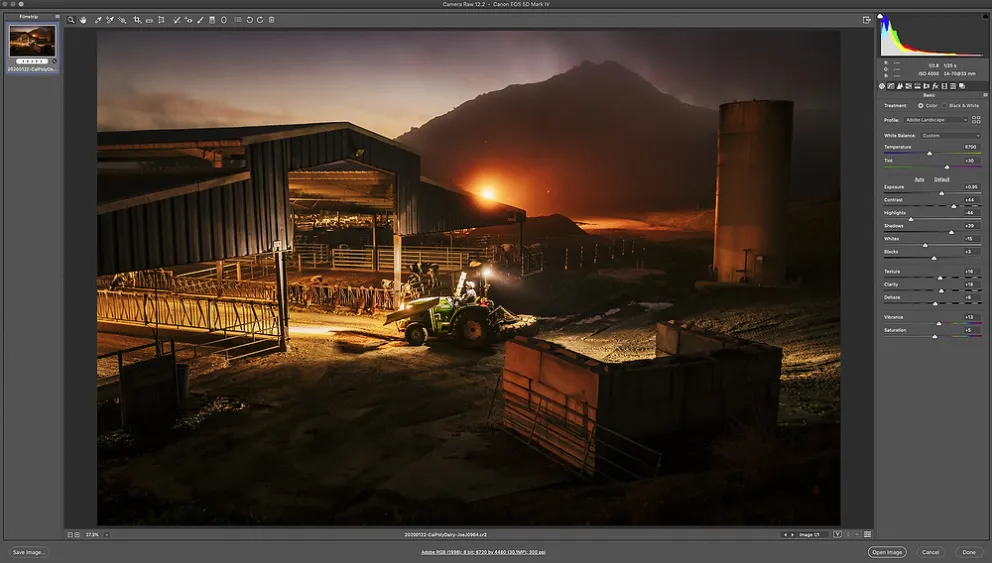Open the Presets panel tab
992x563 pixels.
pyautogui.click(x=953, y=86)
